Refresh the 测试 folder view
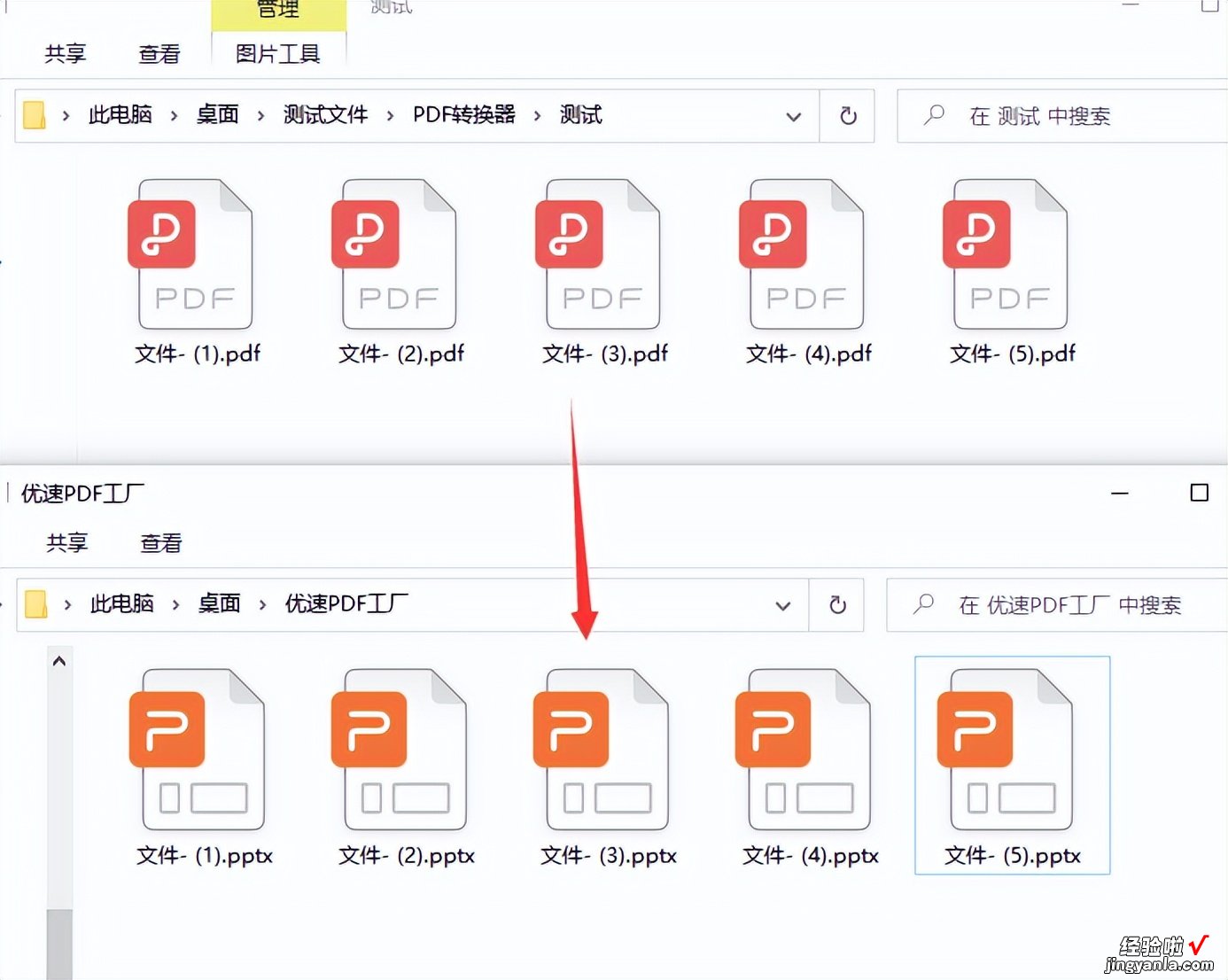1228x980 pixels. coord(848,116)
